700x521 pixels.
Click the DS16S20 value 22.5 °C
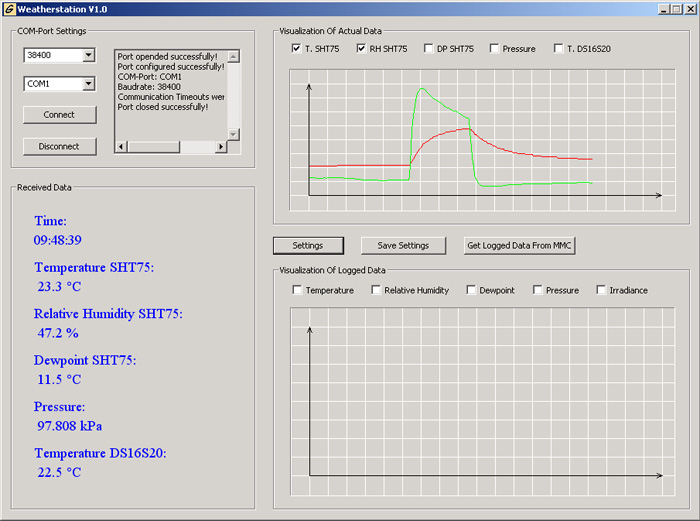click(59, 472)
